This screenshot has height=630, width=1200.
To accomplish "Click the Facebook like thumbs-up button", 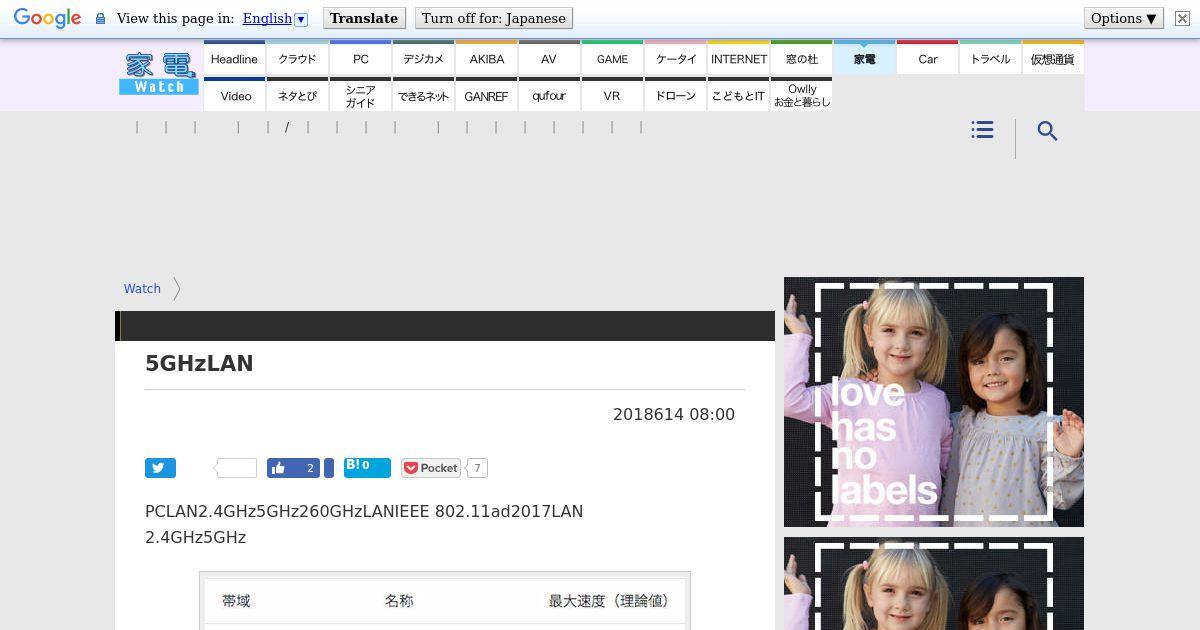I will (x=293, y=468).
